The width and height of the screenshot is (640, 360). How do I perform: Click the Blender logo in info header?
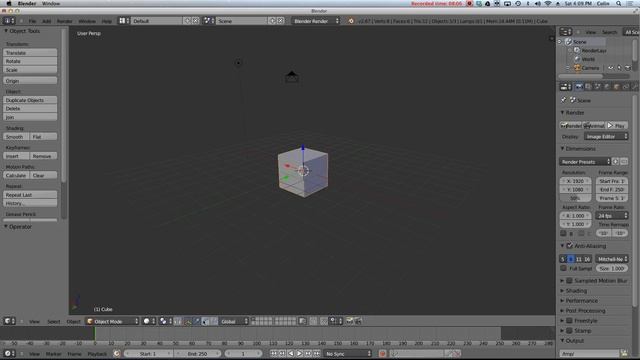[x=351, y=21]
